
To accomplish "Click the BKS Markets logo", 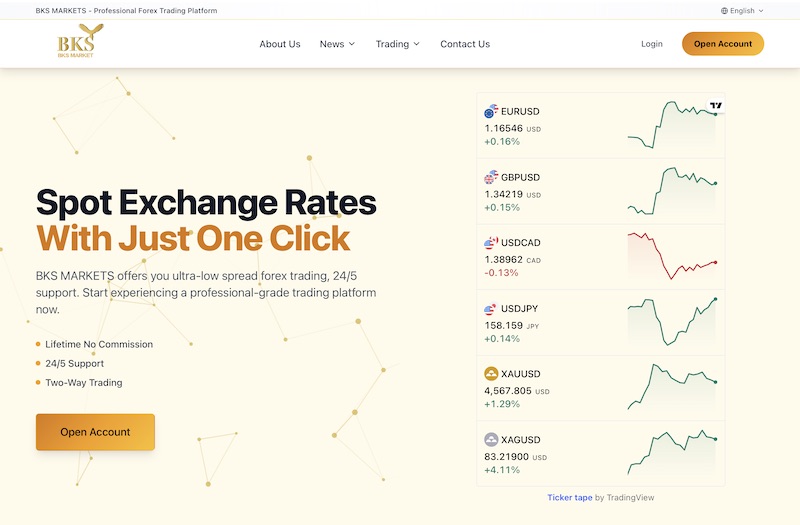I will click(x=76, y=43).
